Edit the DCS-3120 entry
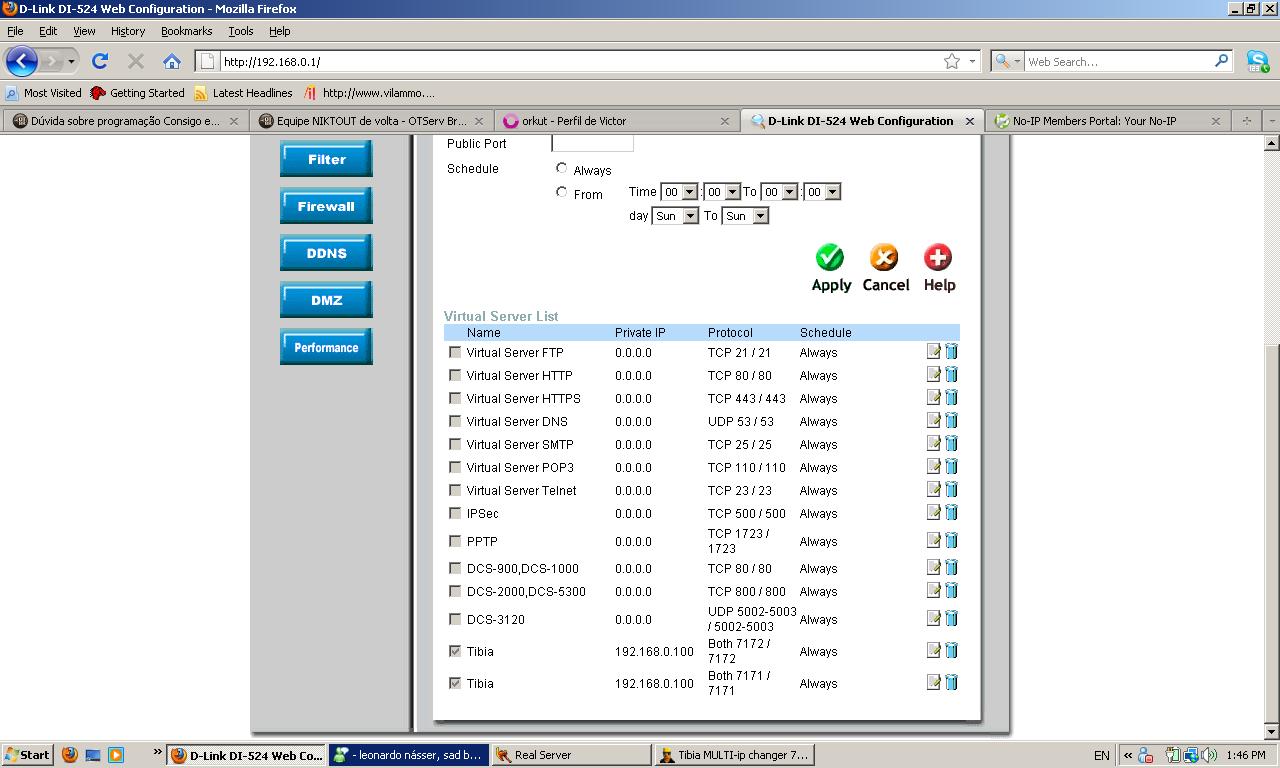 pyautogui.click(x=933, y=618)
